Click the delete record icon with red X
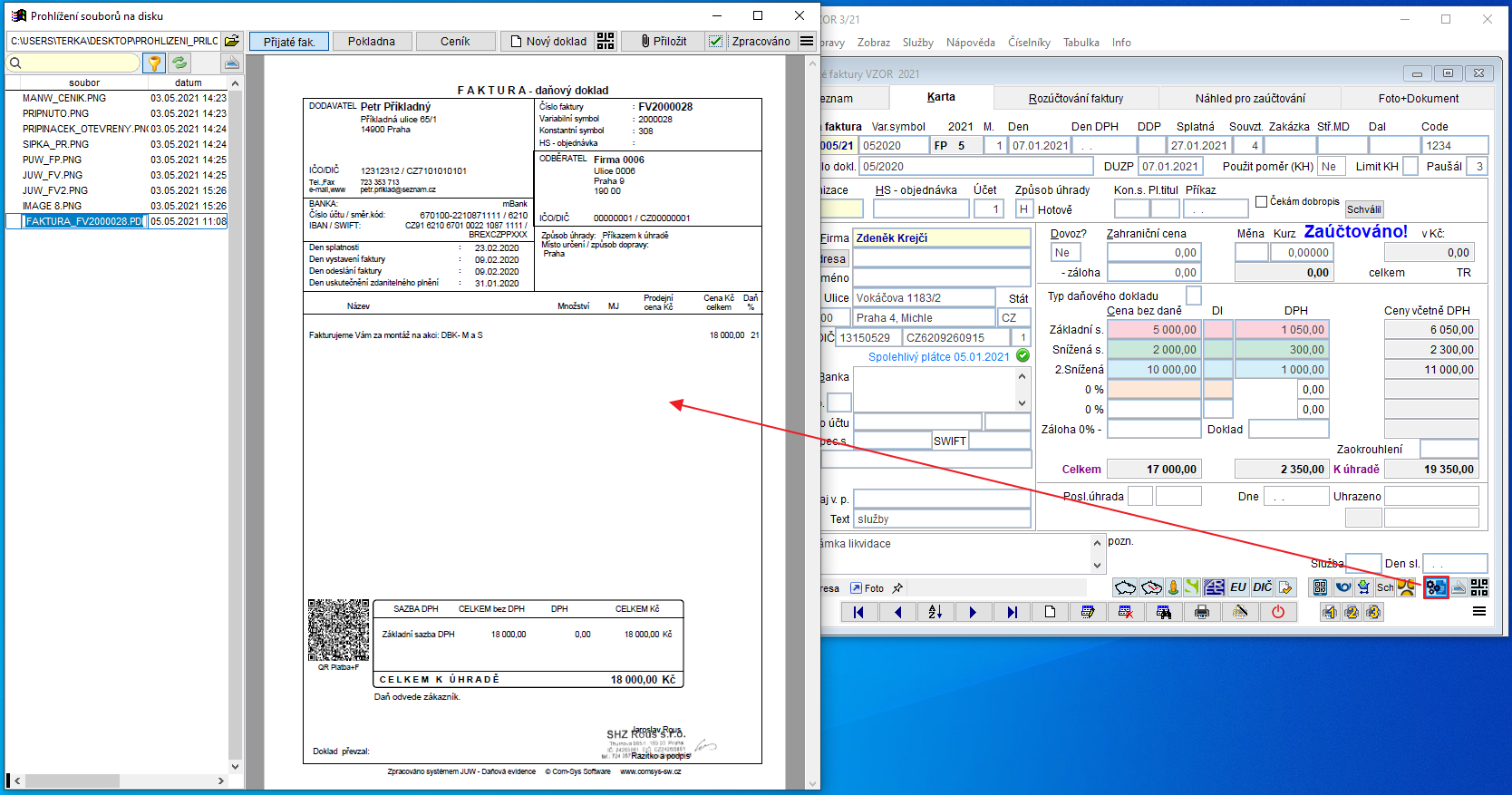The image size is (1512, 795). [1126, 612]
